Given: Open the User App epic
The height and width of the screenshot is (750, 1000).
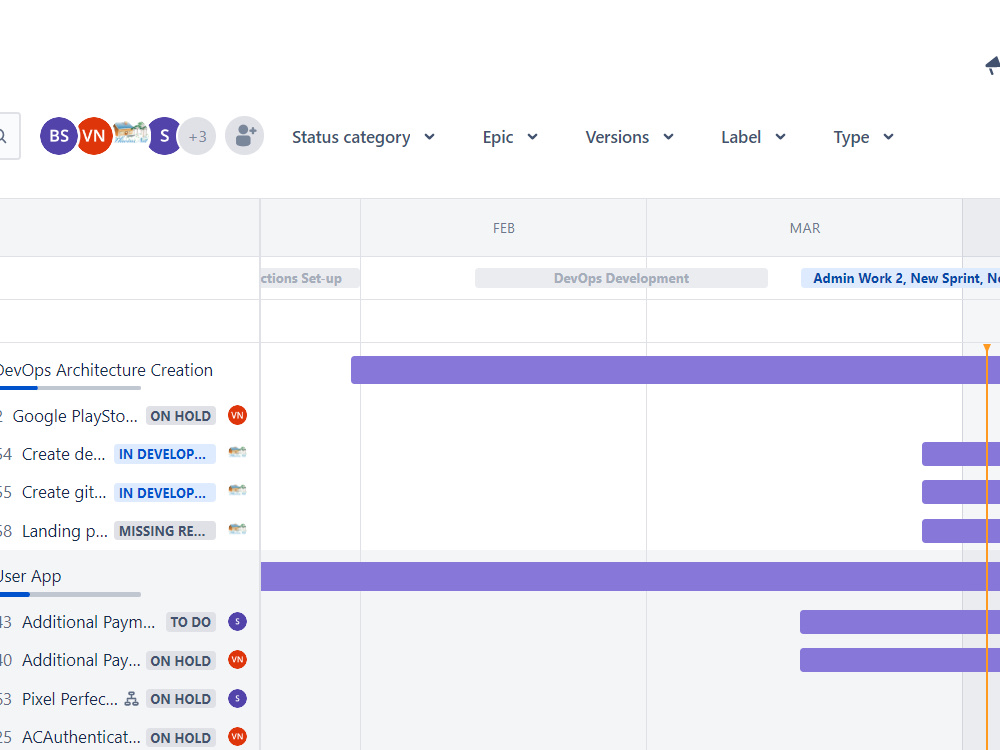Looking at the screenshot, I should click(30, 576).
